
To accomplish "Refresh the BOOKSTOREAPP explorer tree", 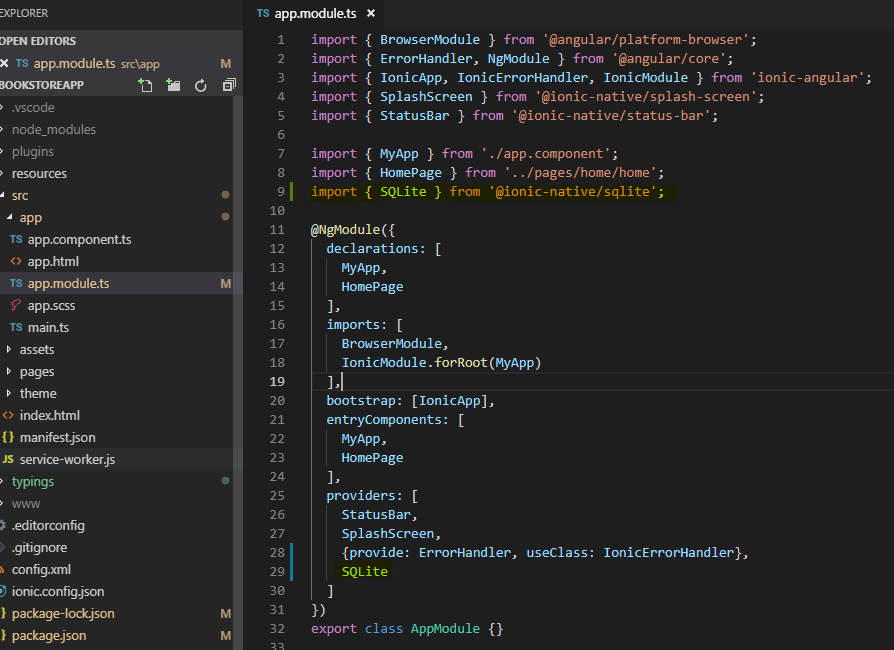I will pos(200,86).
